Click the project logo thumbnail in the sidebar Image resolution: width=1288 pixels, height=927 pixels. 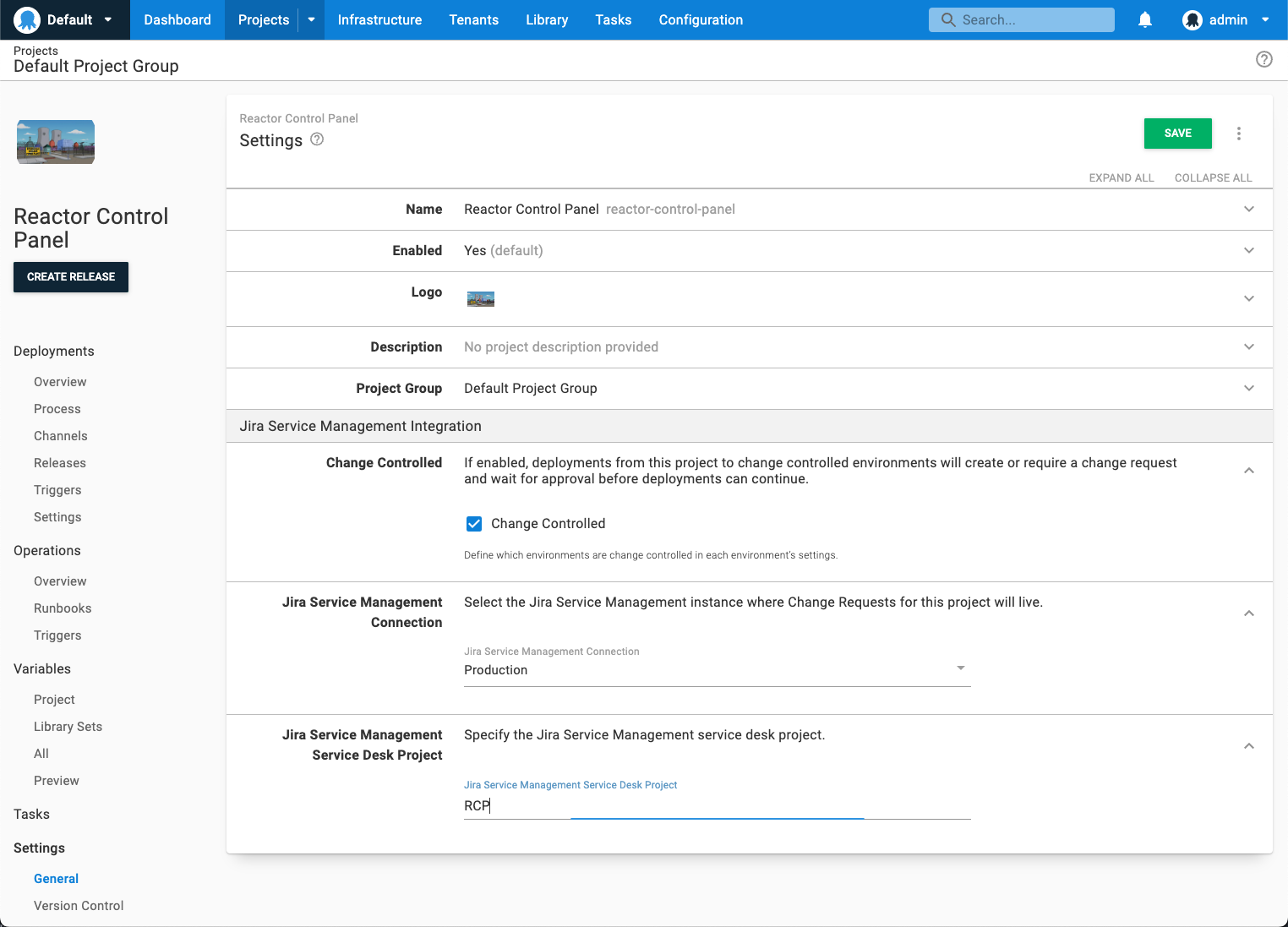click(55, 141)
